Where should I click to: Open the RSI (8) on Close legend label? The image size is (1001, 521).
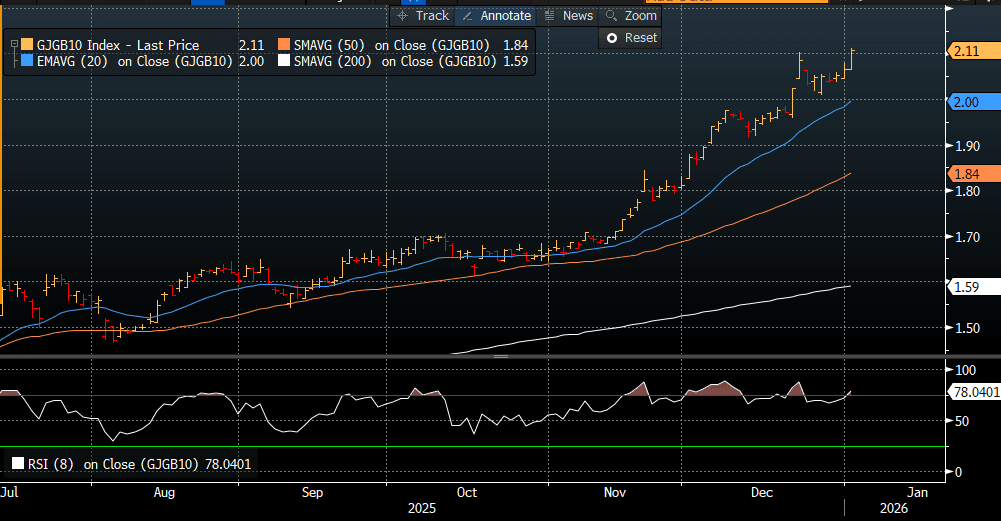click(x=110, y=463)
